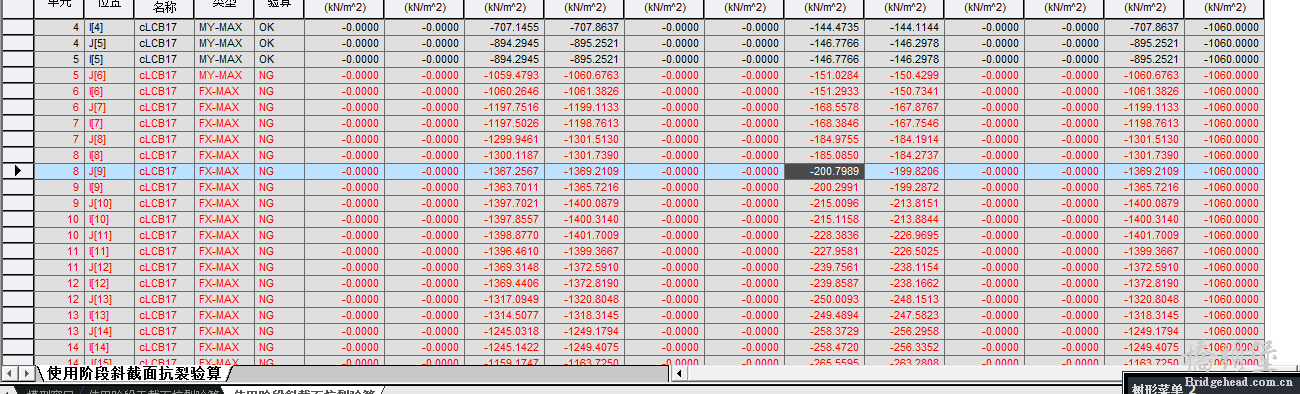Select position cell J[7]
This screenshot has width=1300, height=394.
[110, 107]
